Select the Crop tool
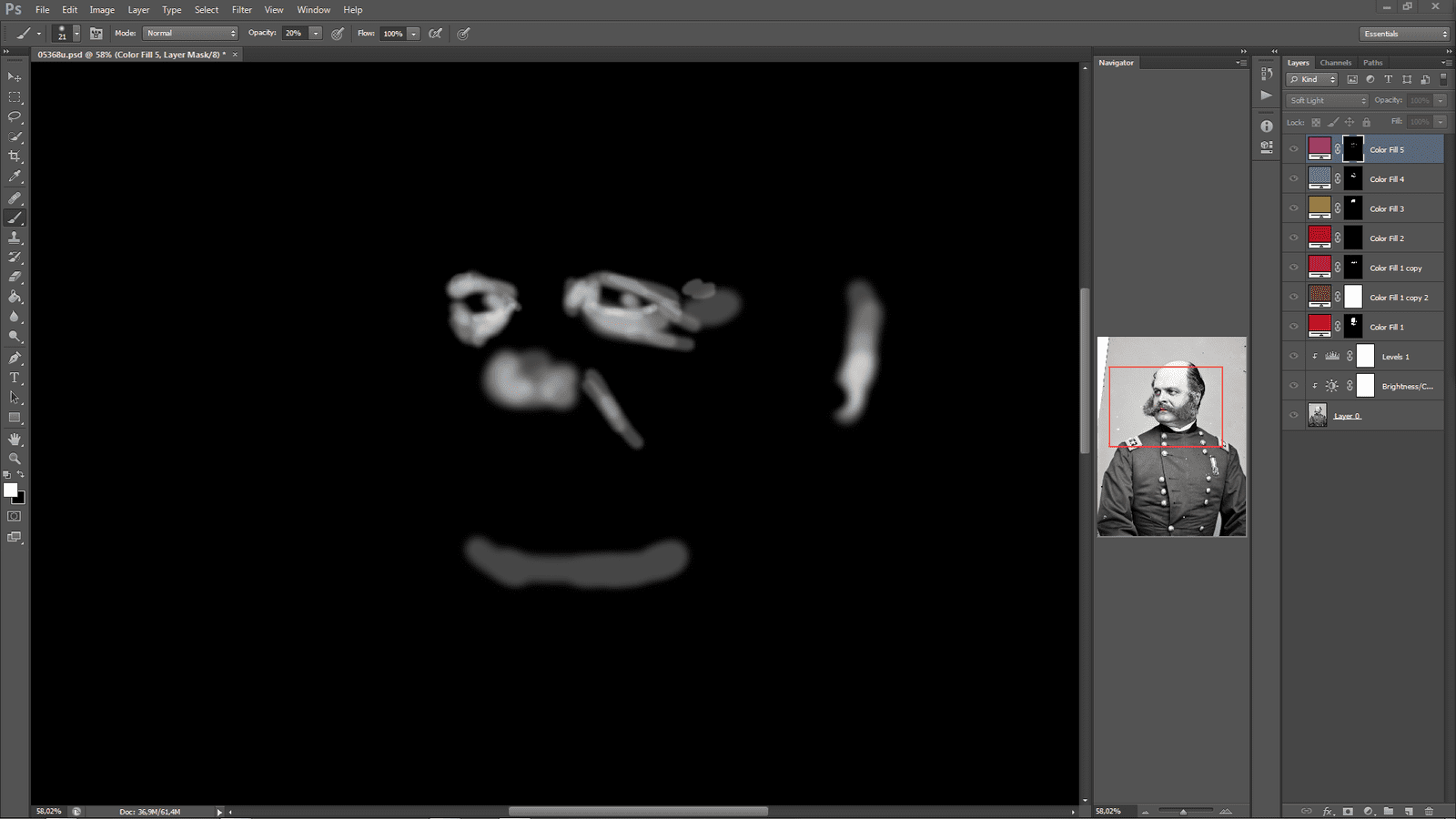Viewport: 1456px width, 819px height. click(x=15, y=157)
